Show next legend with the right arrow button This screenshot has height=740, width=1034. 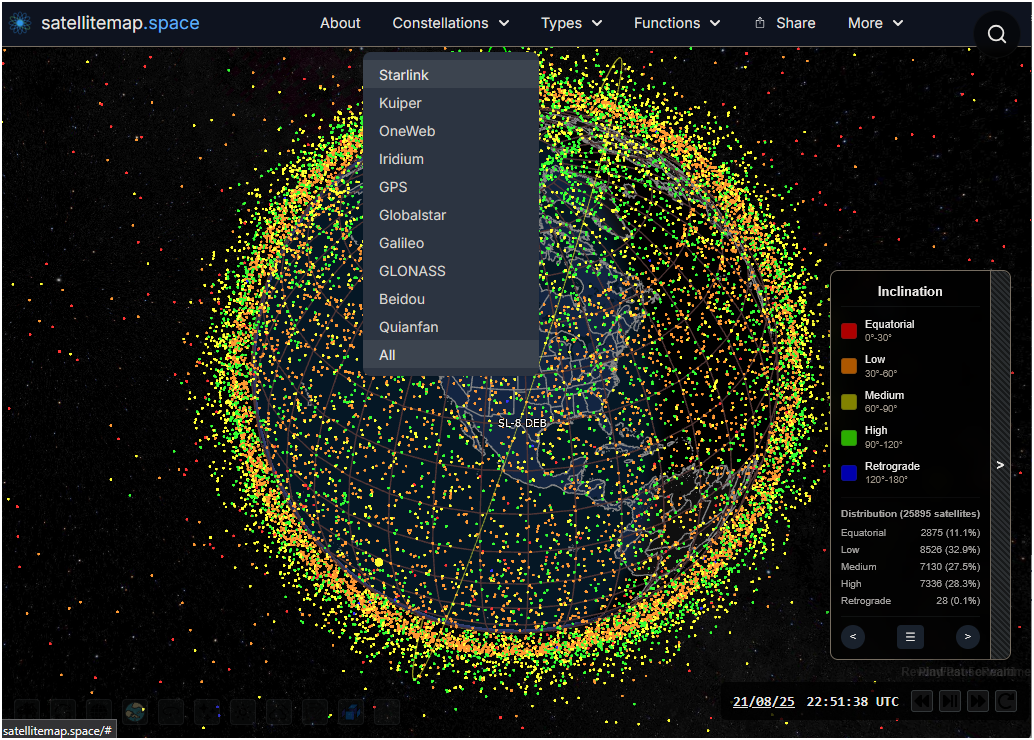pyautogui.click(x=967, y=636)
